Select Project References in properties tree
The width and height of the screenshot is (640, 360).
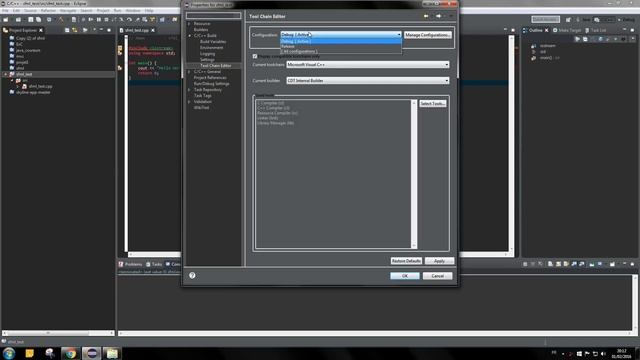[x=210, y=78]
